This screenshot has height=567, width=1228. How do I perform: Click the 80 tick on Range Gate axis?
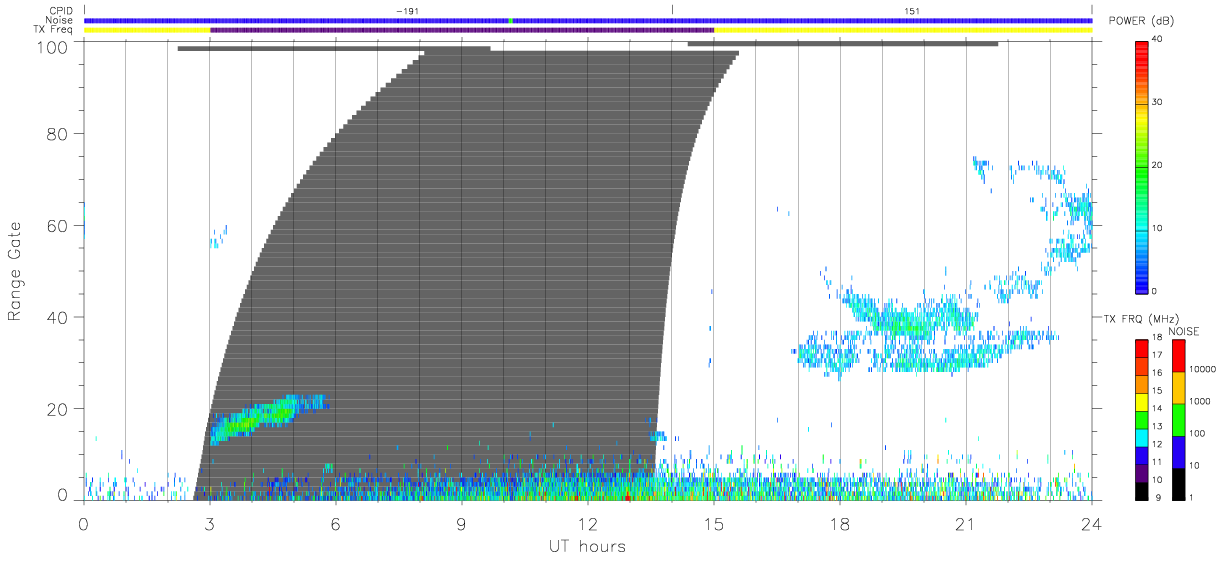(x=56, y=133)
